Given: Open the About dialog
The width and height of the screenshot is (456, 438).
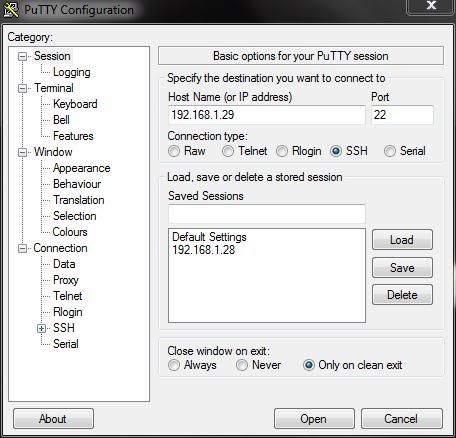Looking at the screenshot, I should (x=53, y=419).
